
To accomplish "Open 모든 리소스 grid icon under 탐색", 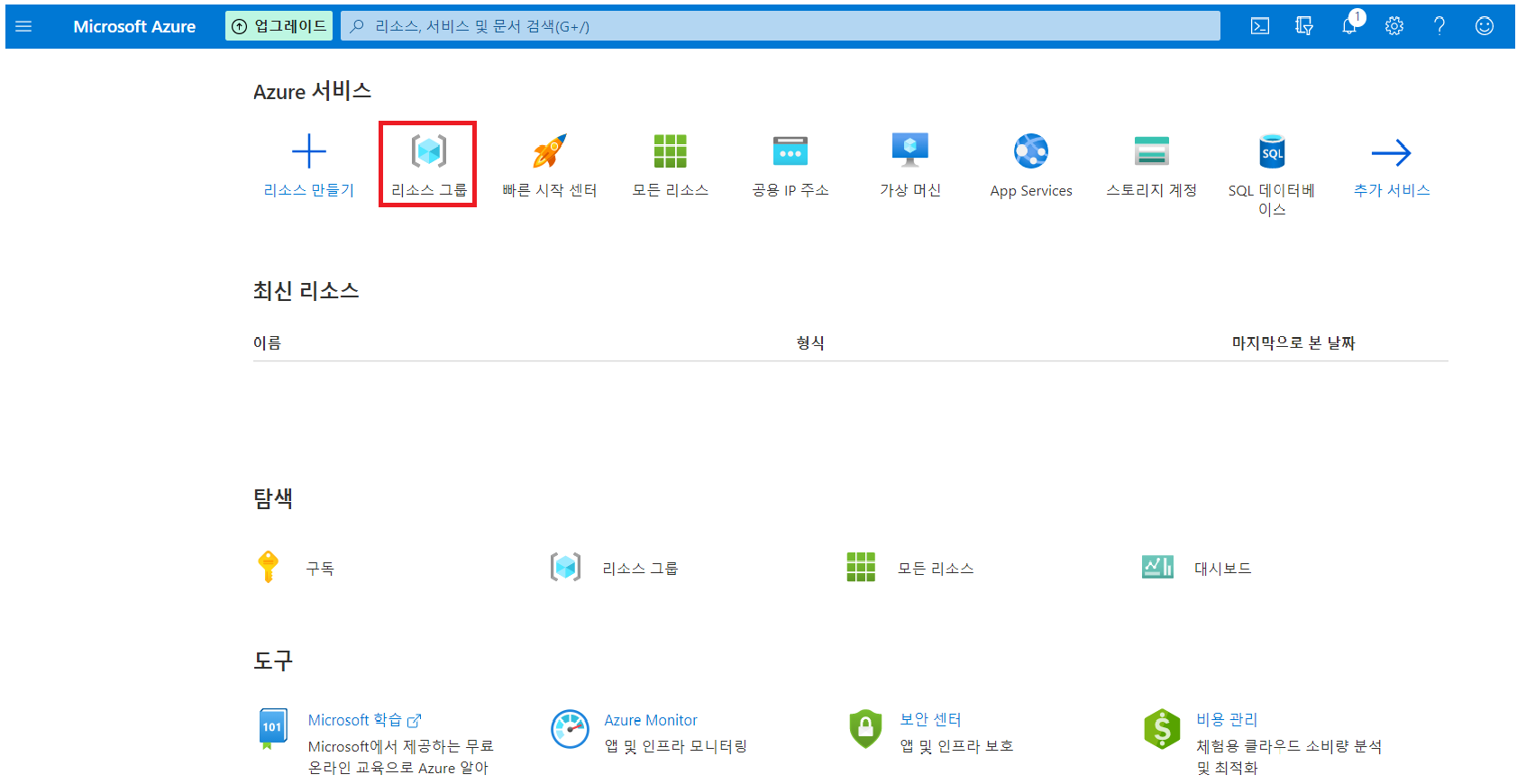I will [861, 567].
